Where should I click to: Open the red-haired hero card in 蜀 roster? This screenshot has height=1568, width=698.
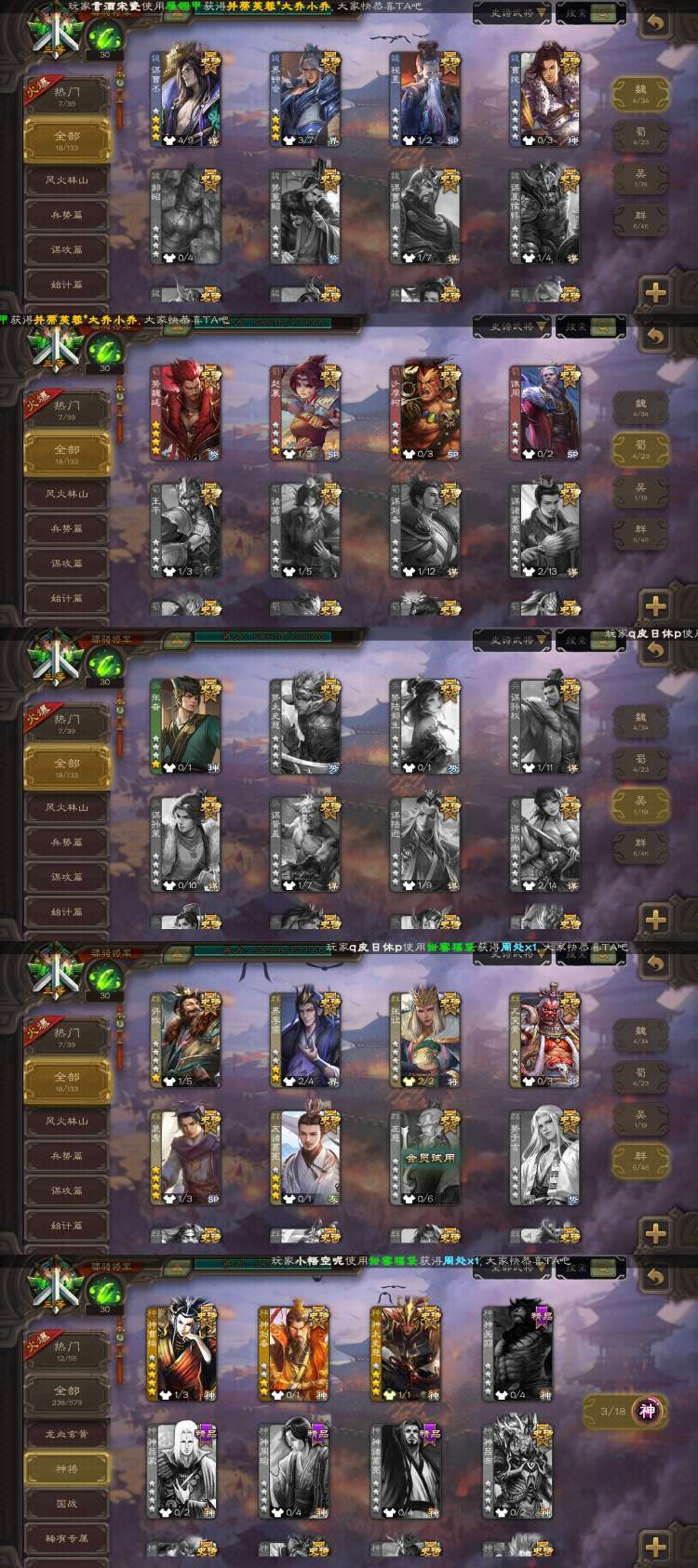pos(186,412)
